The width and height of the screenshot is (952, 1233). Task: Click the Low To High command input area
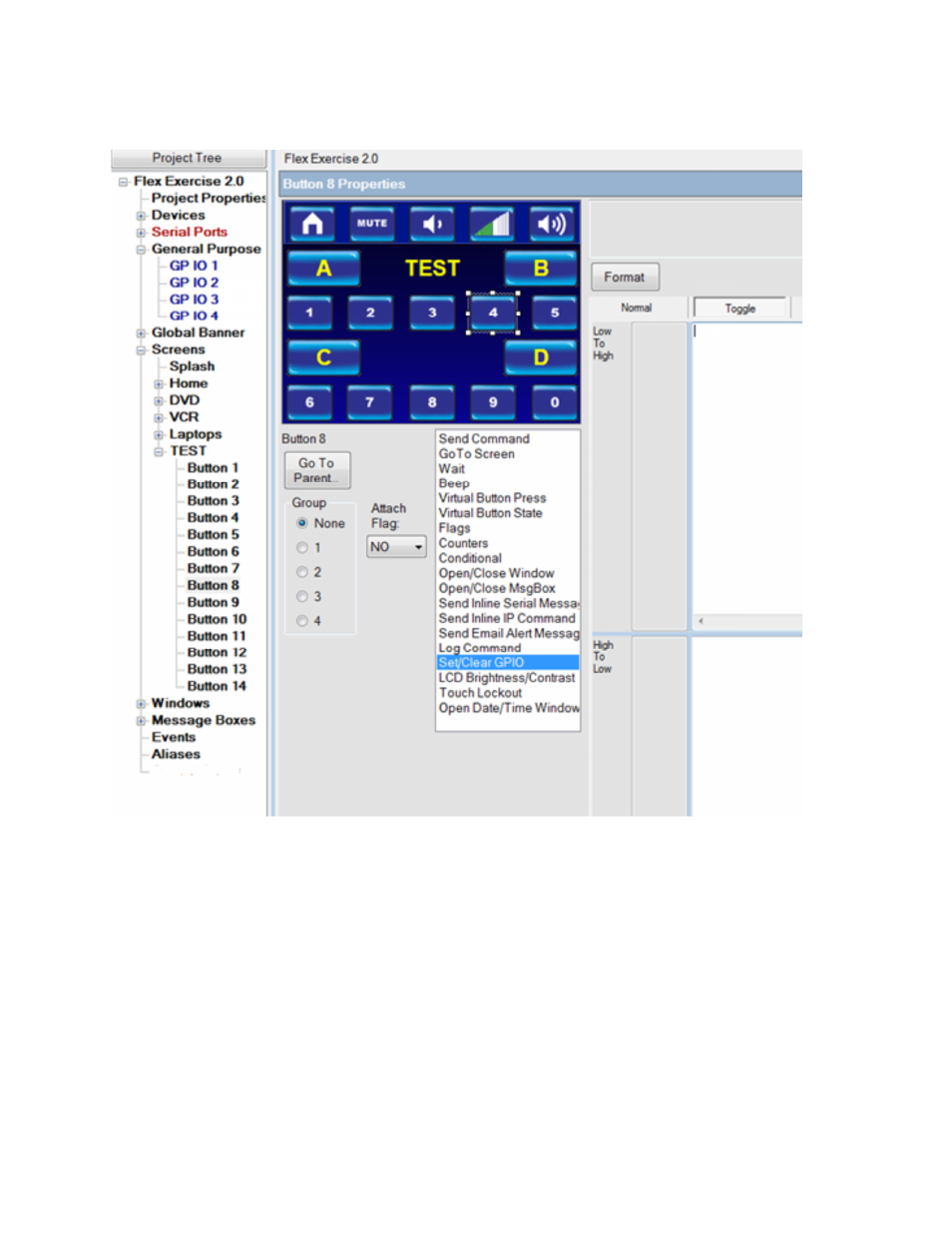745,469
